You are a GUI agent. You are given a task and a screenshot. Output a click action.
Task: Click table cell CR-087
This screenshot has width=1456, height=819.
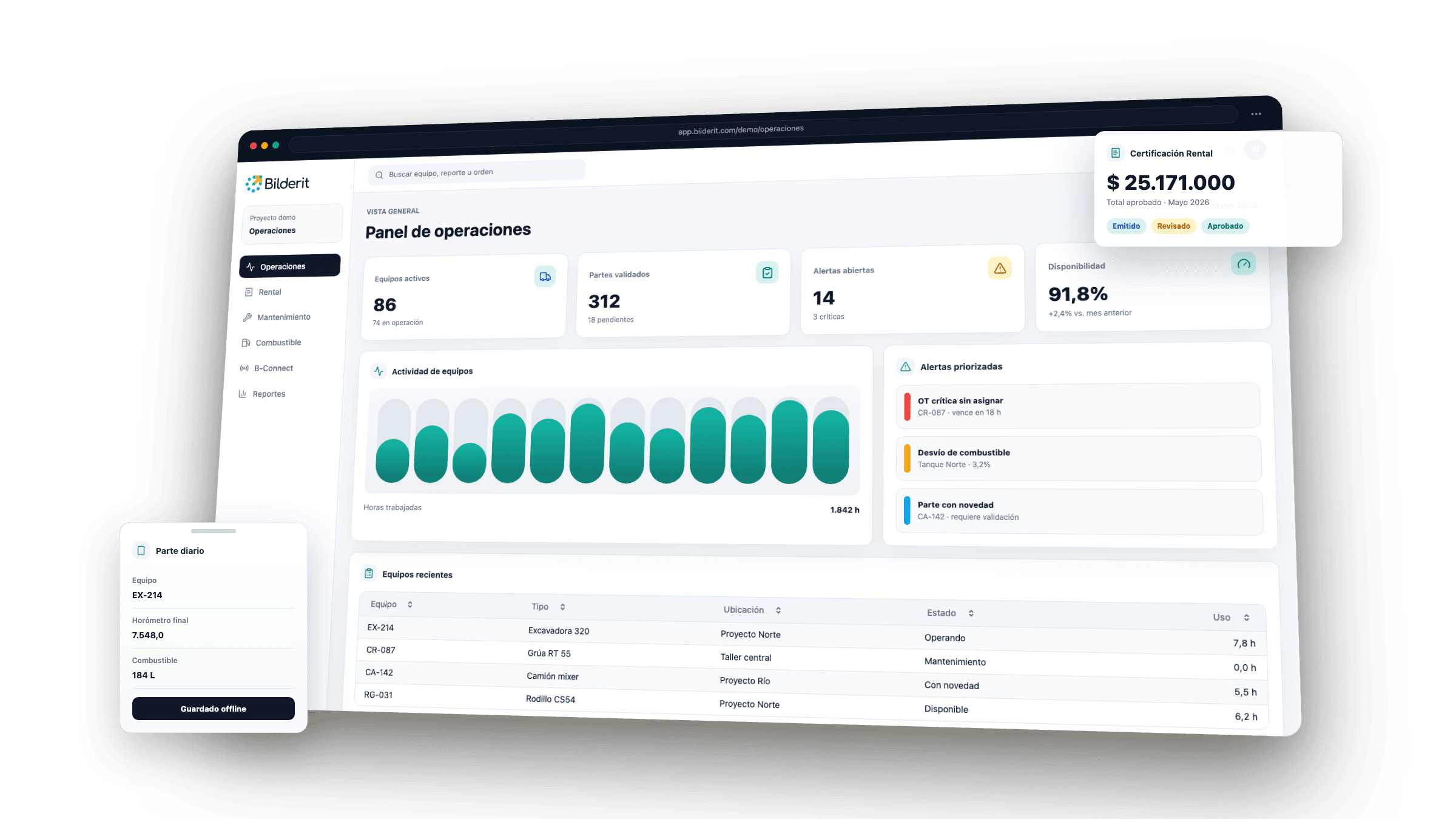(x=380, y=650)
